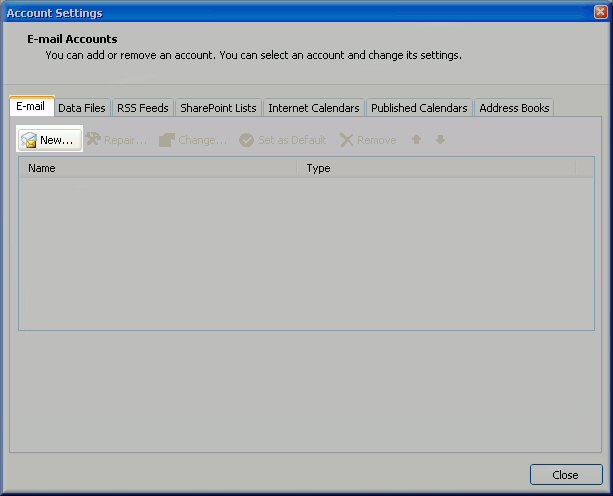The width and height of the screenshot is (613, 496).
Task: Sort accounts by the Name column header
Action: [x=160, y=168]
